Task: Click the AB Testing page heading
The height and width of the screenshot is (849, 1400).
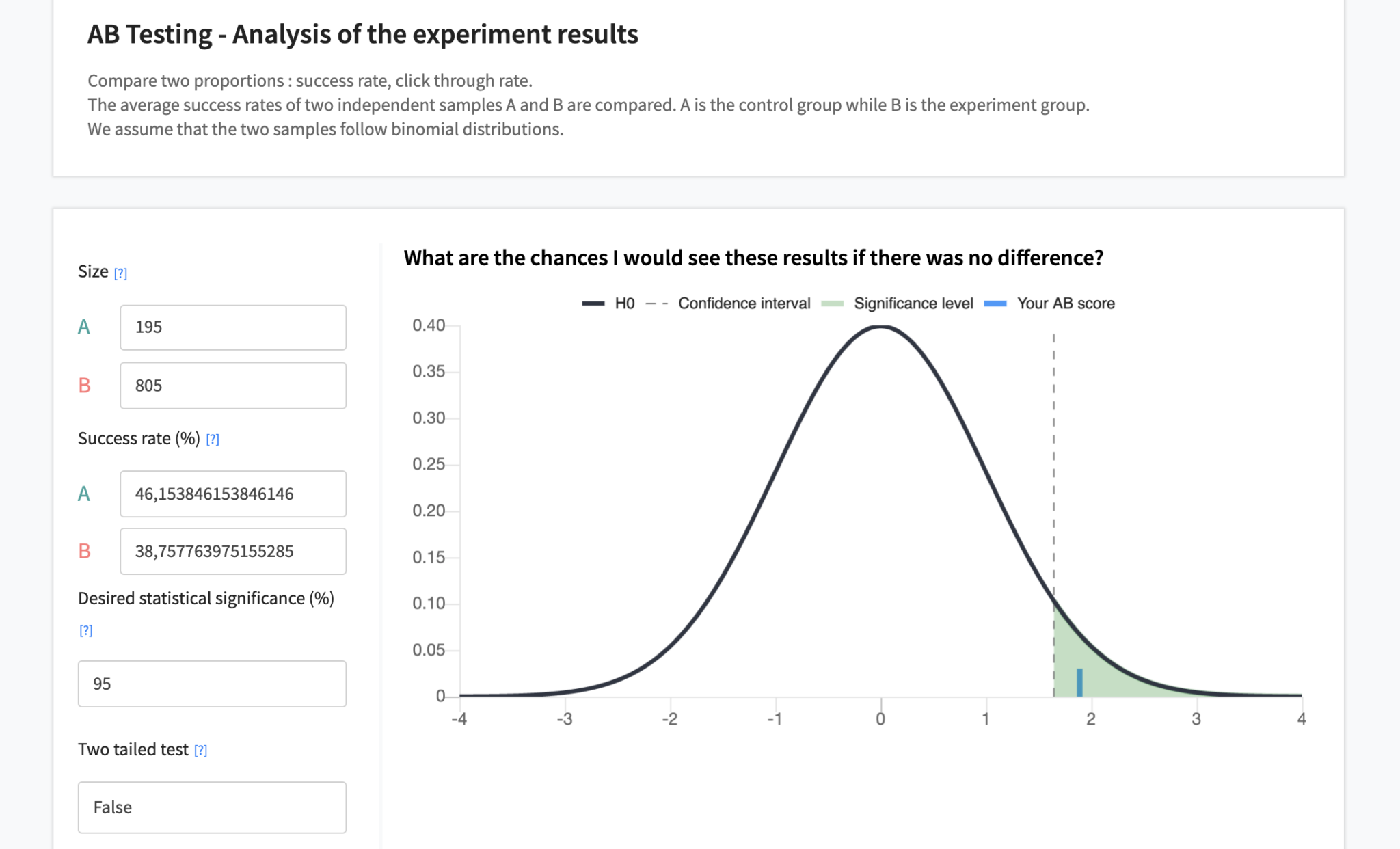Action: click(x=362, y=33)
